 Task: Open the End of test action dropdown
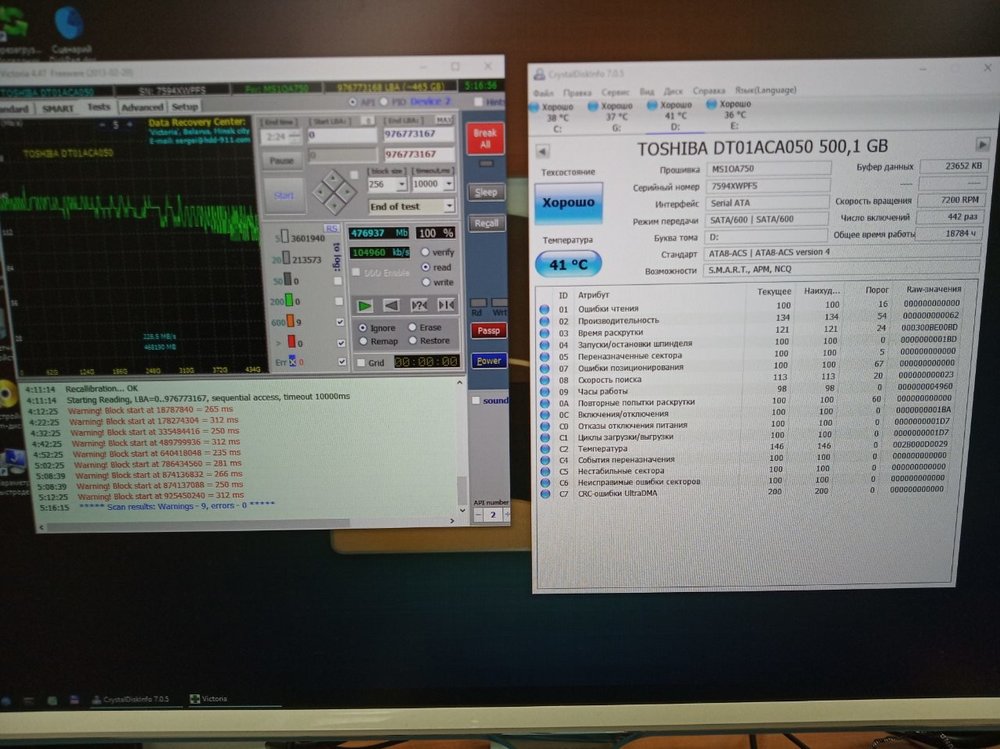412,205
